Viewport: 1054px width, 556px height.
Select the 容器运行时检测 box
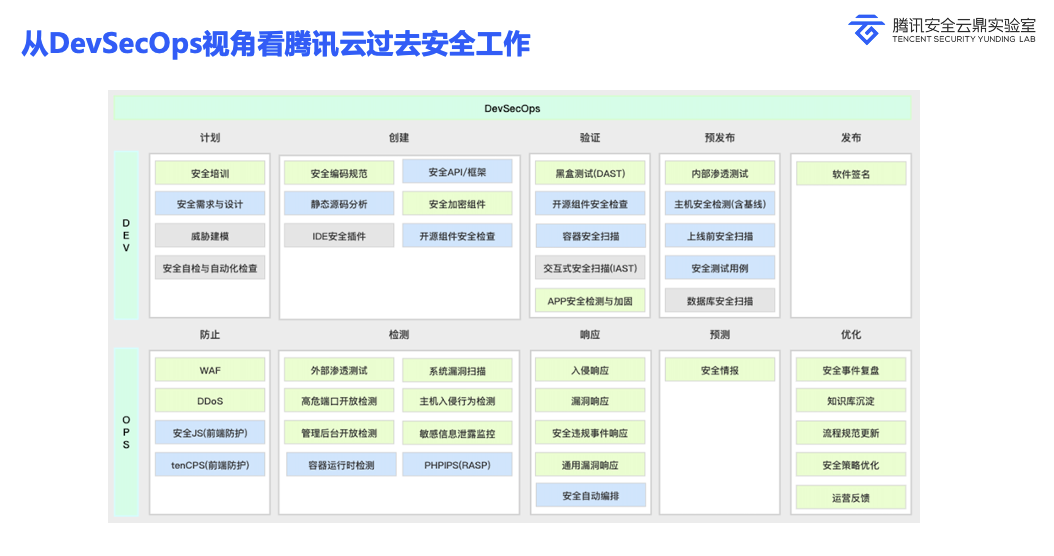click(x=341, y=465)
